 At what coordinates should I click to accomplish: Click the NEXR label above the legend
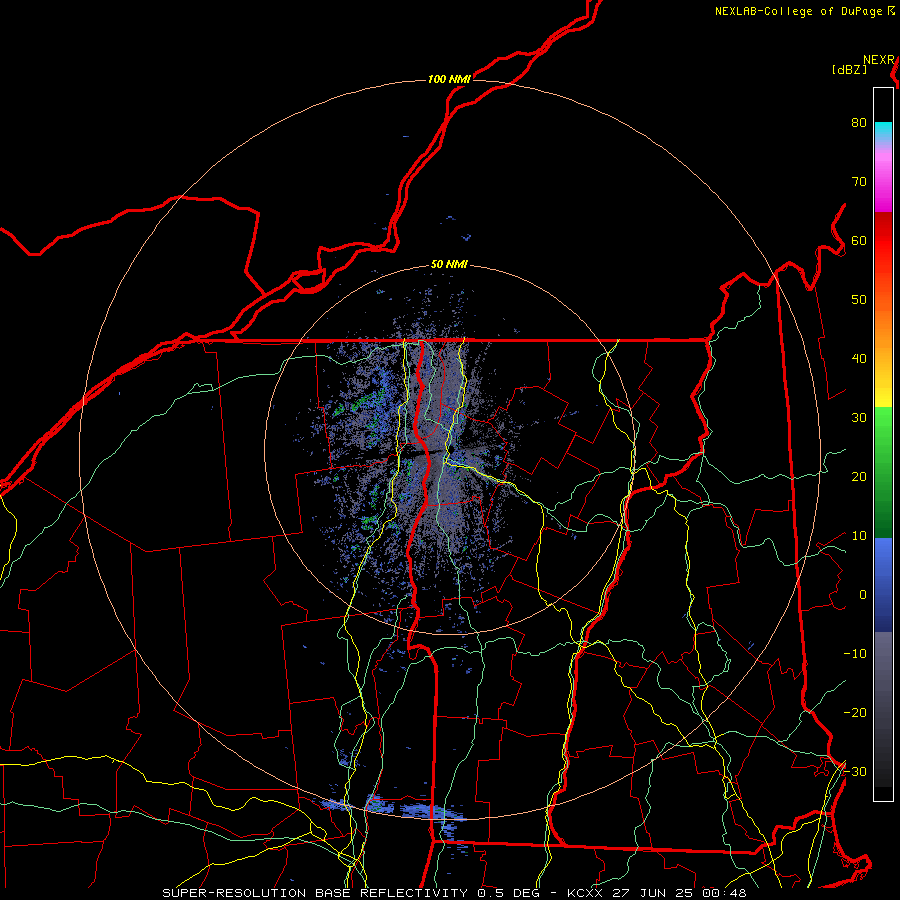[x=879, y=60]
